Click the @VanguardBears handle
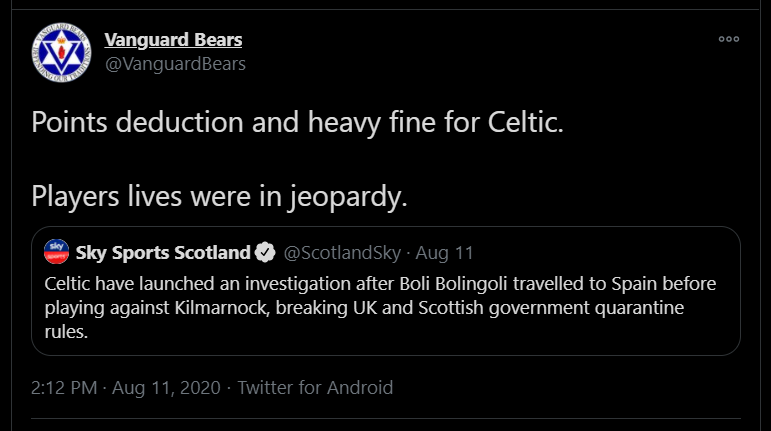 pos(175,64)
